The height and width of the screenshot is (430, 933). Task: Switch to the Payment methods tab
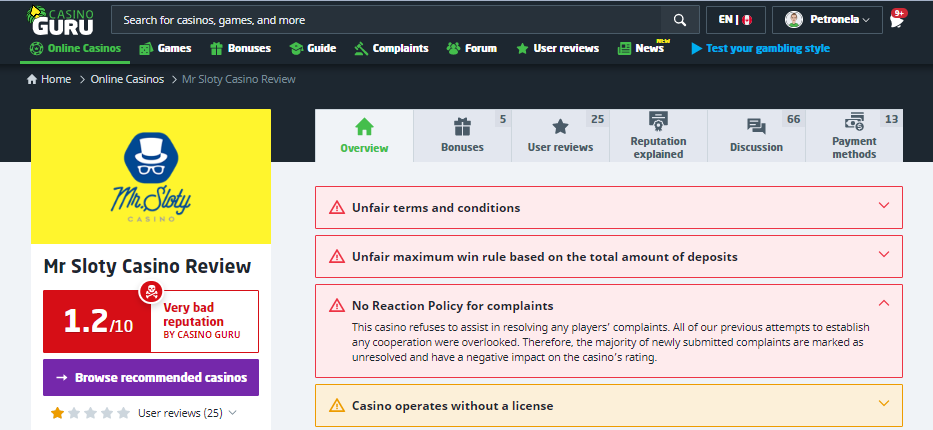point(853,136)
